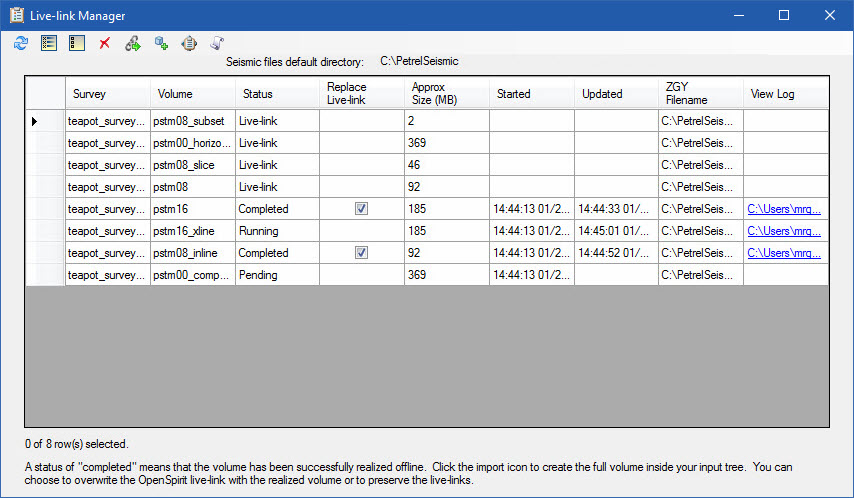Click the pstm00_horizo... volume cell

pos(193,143)
